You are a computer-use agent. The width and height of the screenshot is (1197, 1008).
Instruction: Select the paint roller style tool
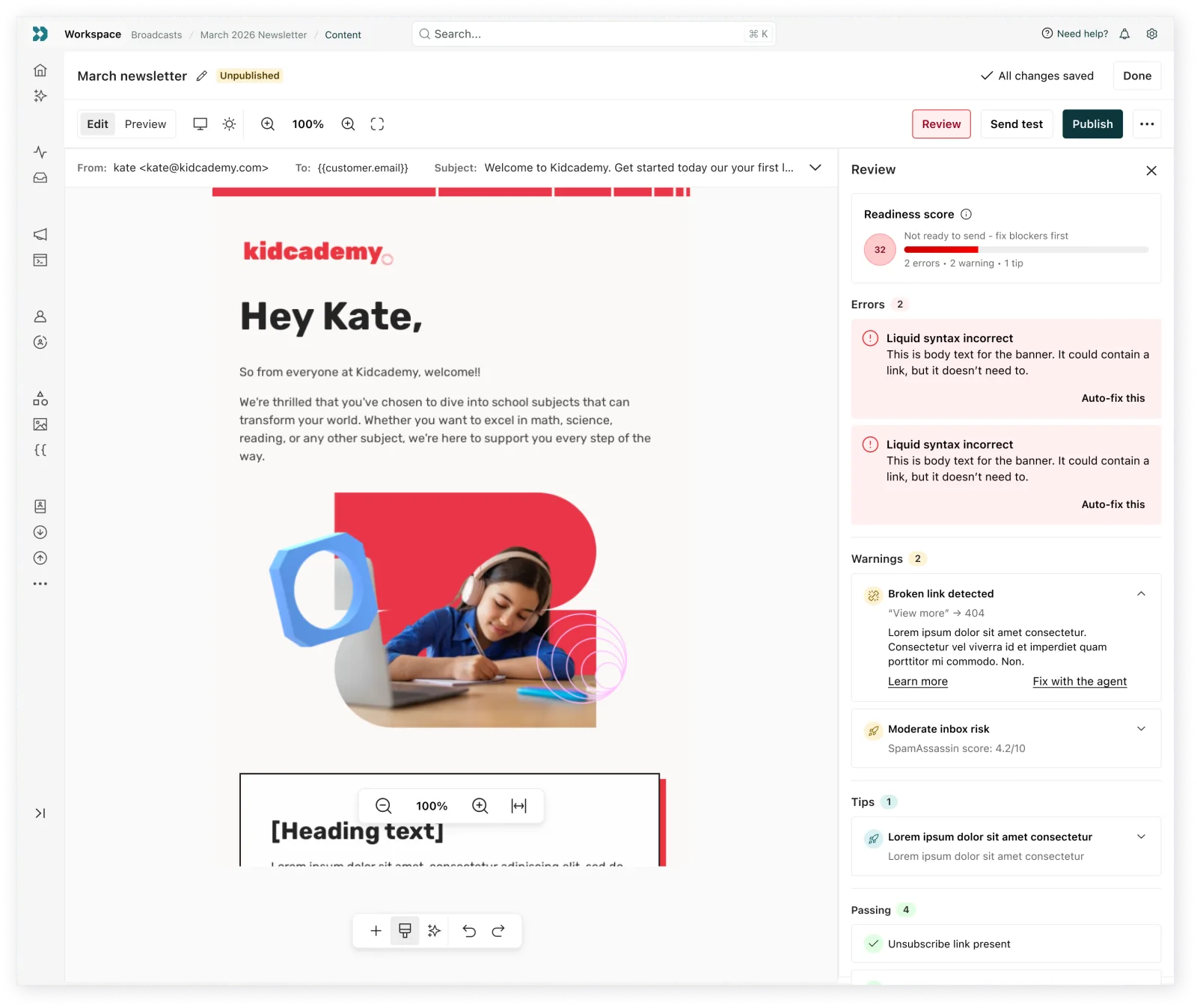405,931
